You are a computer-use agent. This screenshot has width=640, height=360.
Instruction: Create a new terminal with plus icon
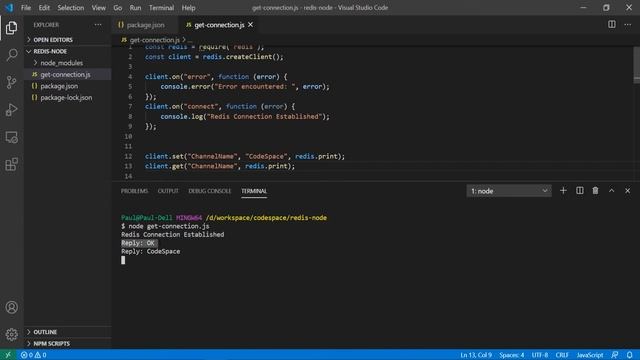click(x=563, y=191)
